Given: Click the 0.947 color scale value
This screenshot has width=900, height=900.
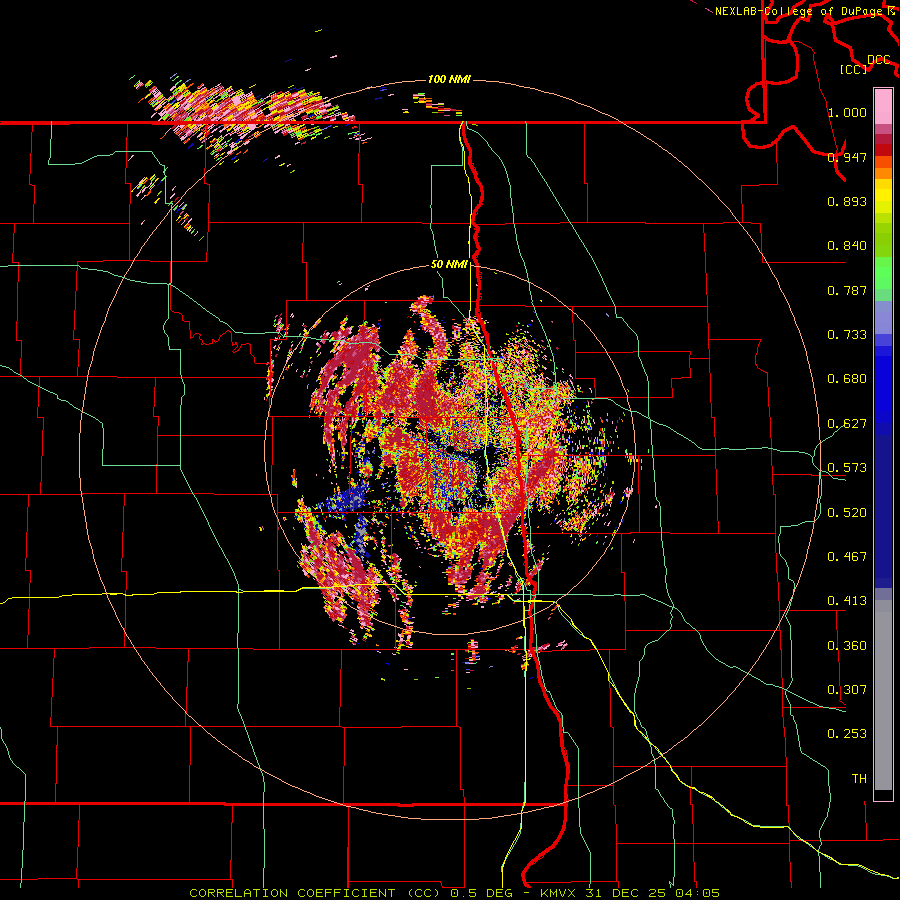Looking at the screenshot, I should coord(847,157).
